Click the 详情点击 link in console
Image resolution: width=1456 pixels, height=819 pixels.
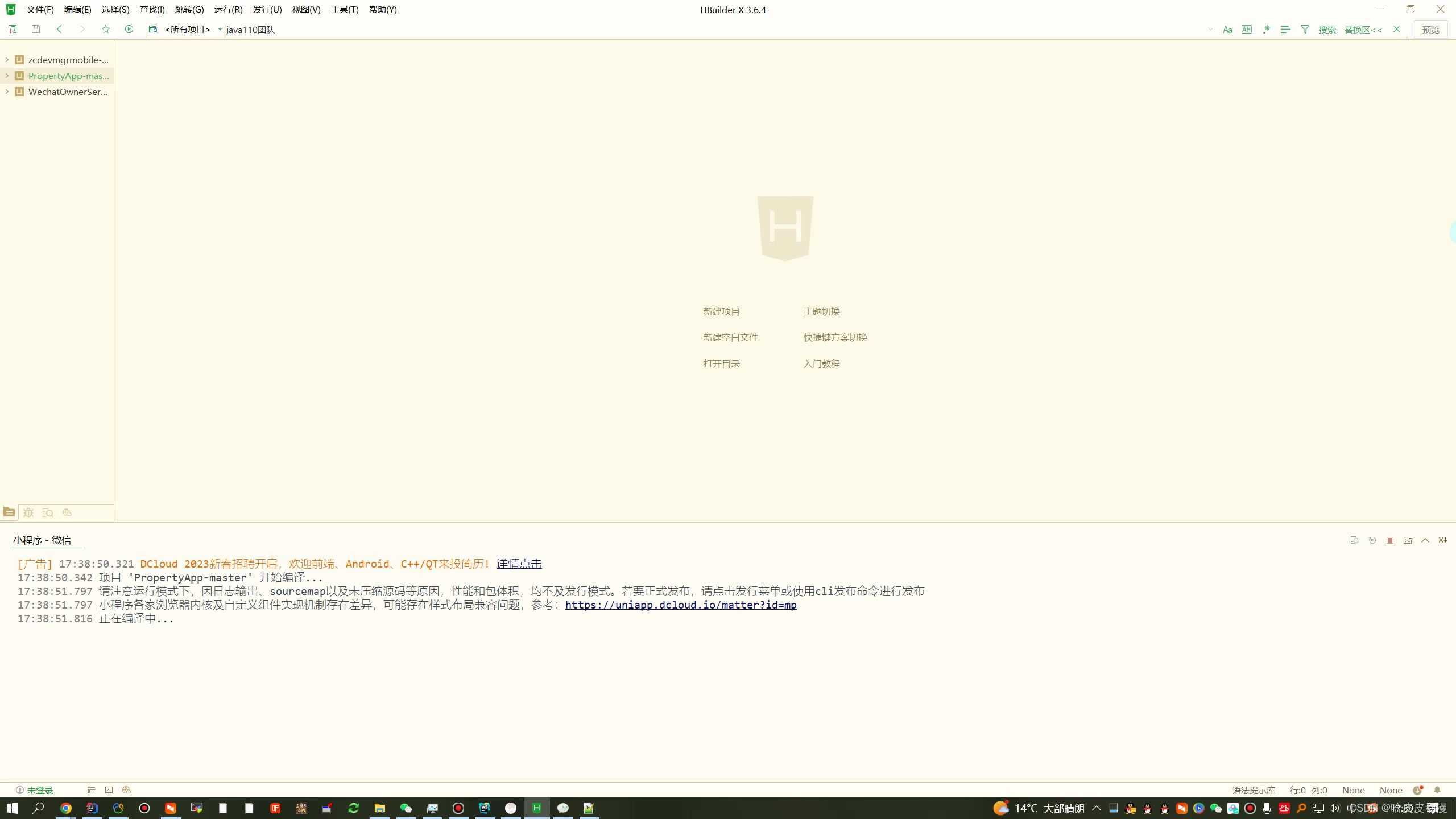(x=519, y=564)
